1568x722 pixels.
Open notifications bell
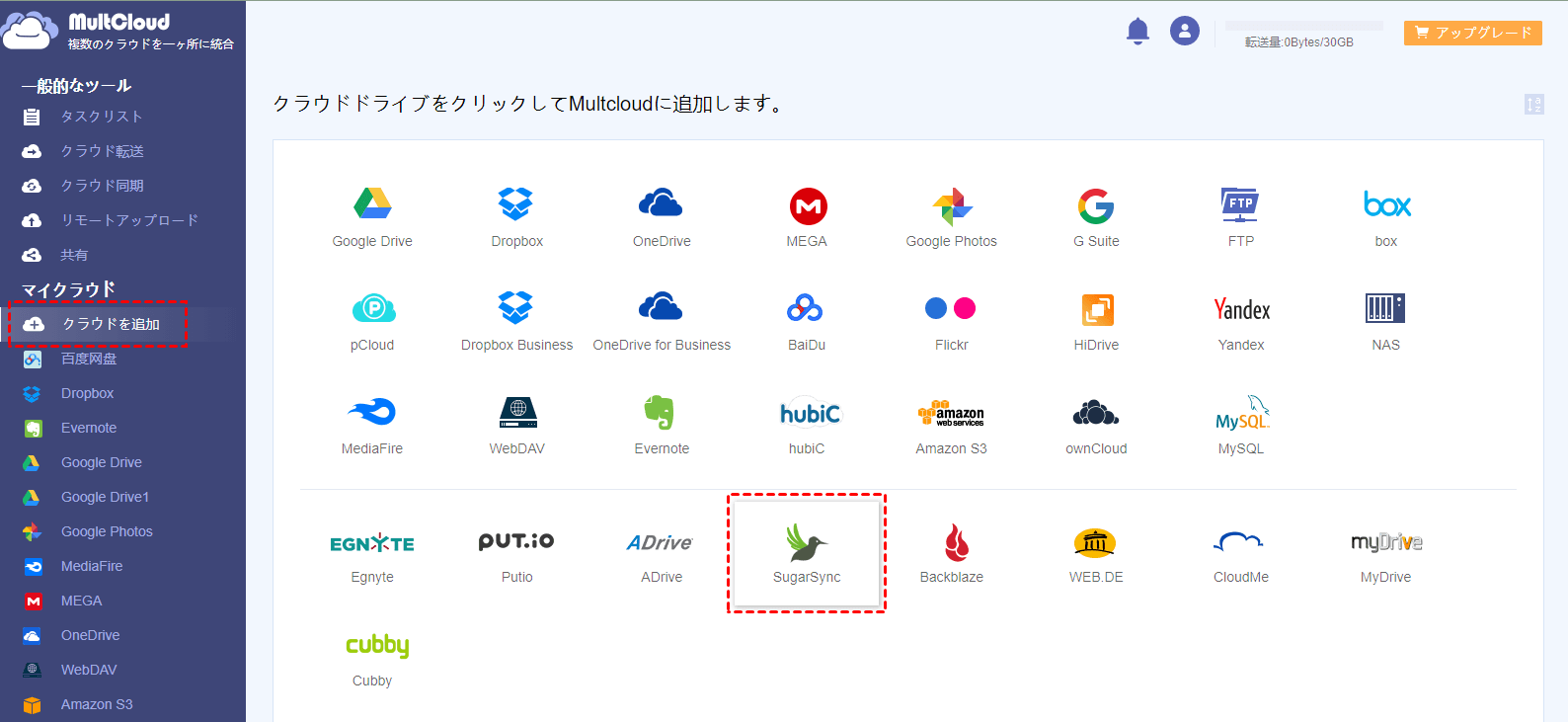[x=1137, y=32]
